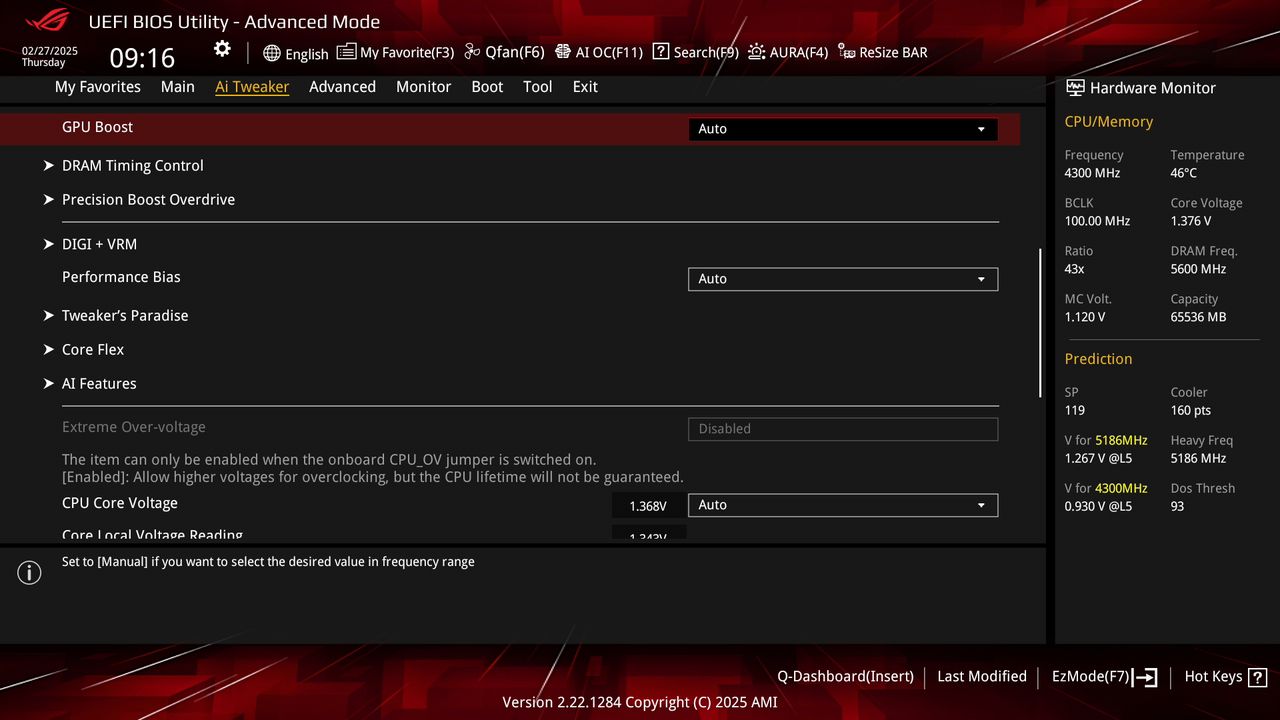
Task: Open settings via the gear icon
Action: [222, 49]
